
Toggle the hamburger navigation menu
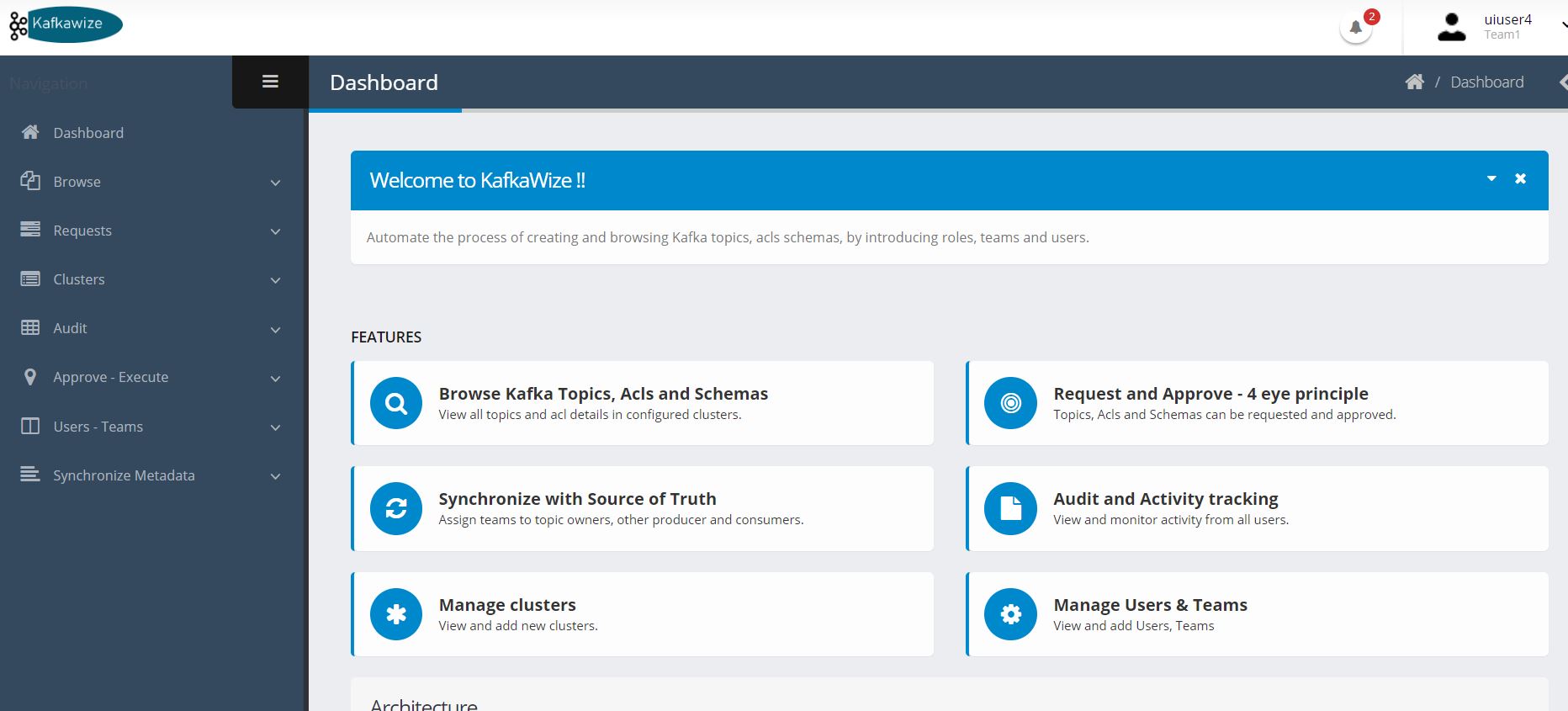[270, 82]
